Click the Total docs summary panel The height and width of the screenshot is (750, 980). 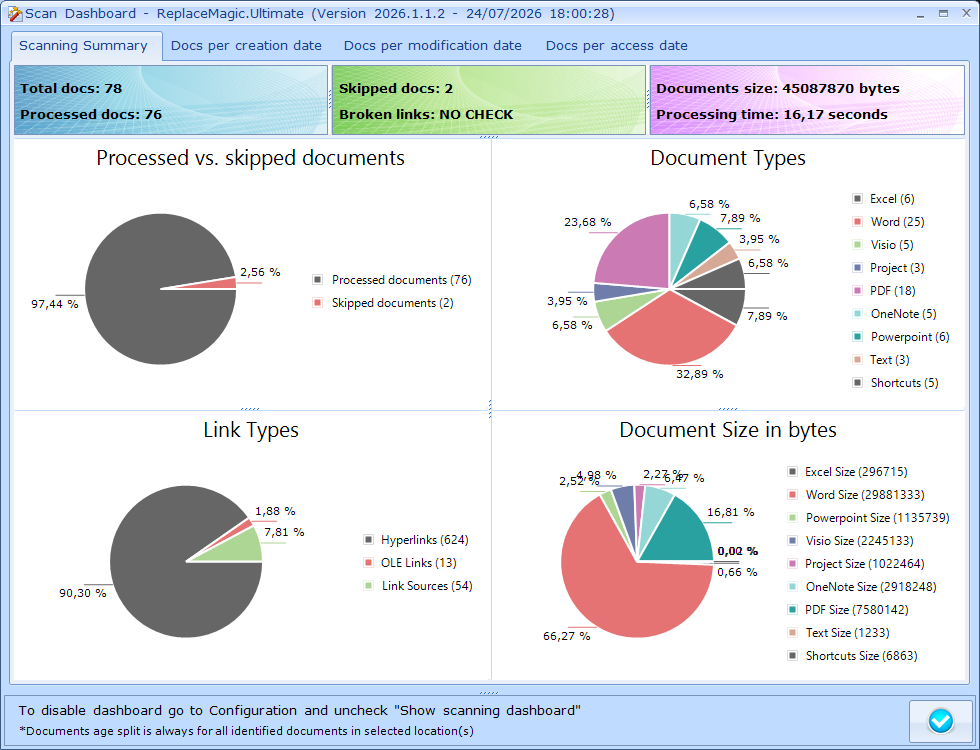point(171,100)
